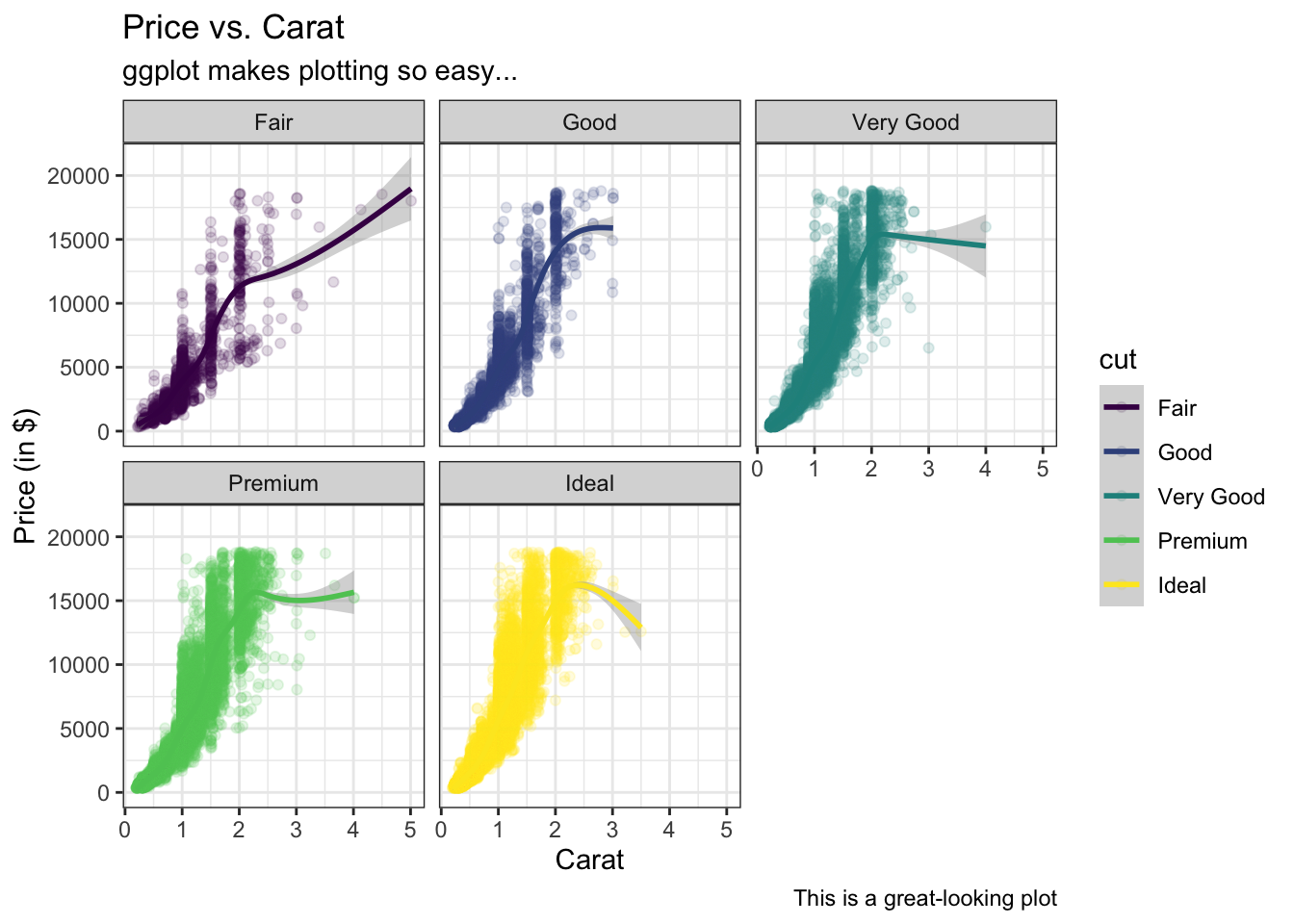Click the Good blue legend swatch

tap(1122, 452)
